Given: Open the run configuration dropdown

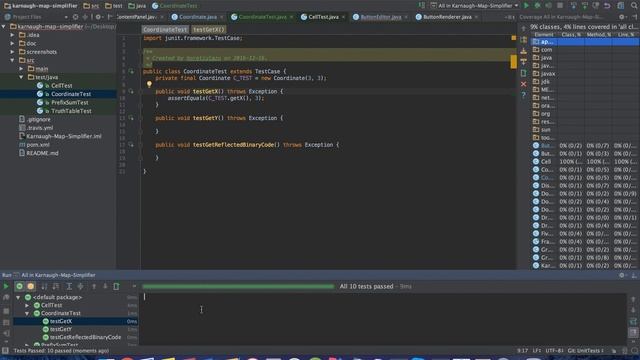Looking at the screenshot, I should tap(474, 6).
